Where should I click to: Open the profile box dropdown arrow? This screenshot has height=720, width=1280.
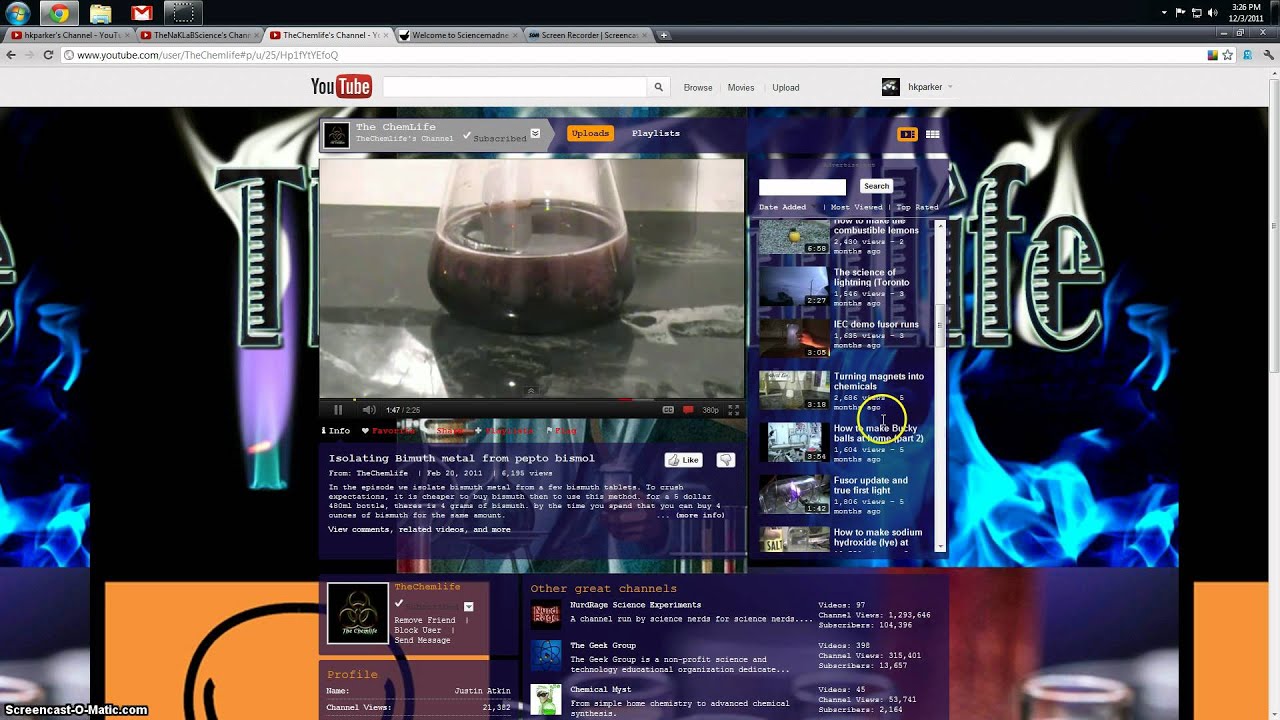pyautogui.click(x=468, y=606)
